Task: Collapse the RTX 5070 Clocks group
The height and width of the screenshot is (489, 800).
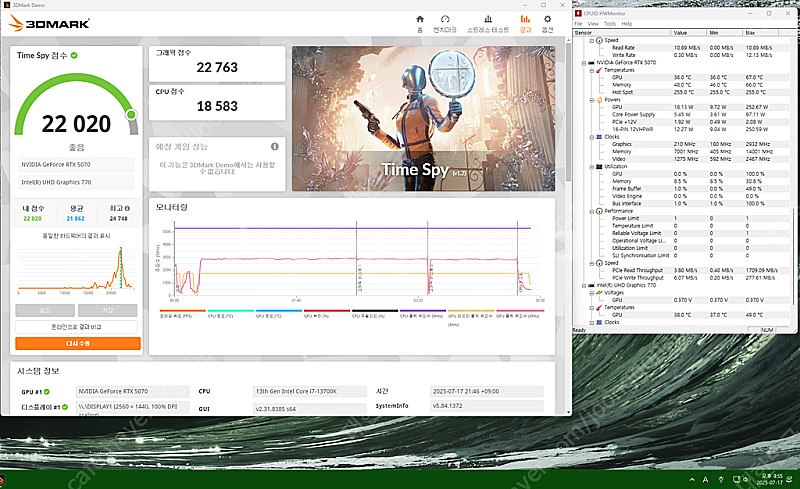Action: [592, 137]
